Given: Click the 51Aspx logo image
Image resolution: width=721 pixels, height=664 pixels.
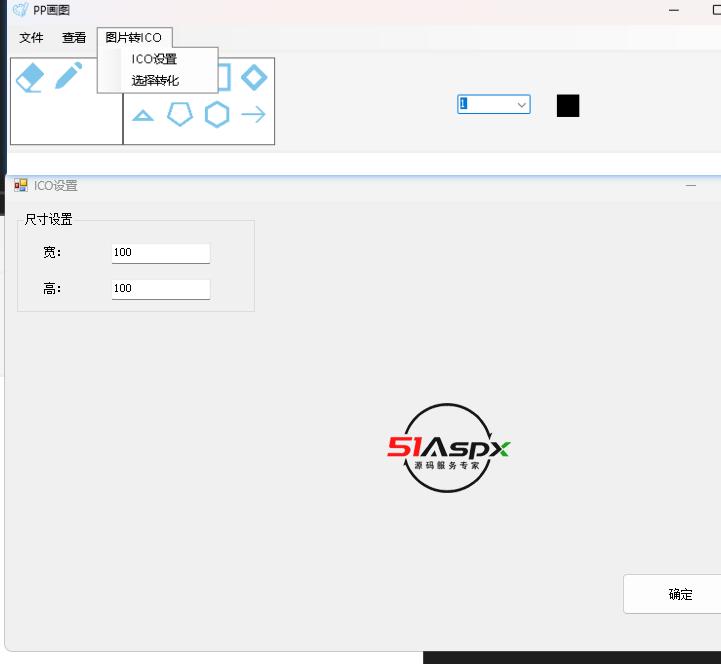Looking at the screenshot, I should (448, 448).
